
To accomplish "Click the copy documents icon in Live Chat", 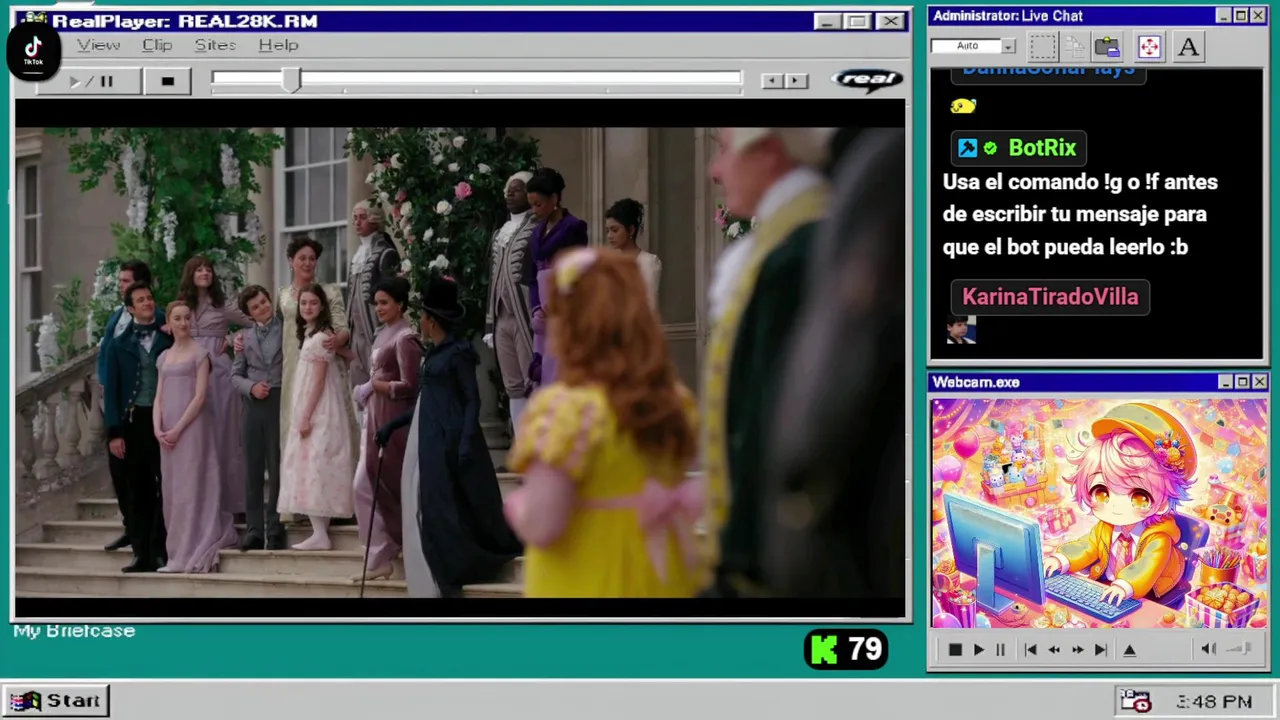I will click(1075, 47).
